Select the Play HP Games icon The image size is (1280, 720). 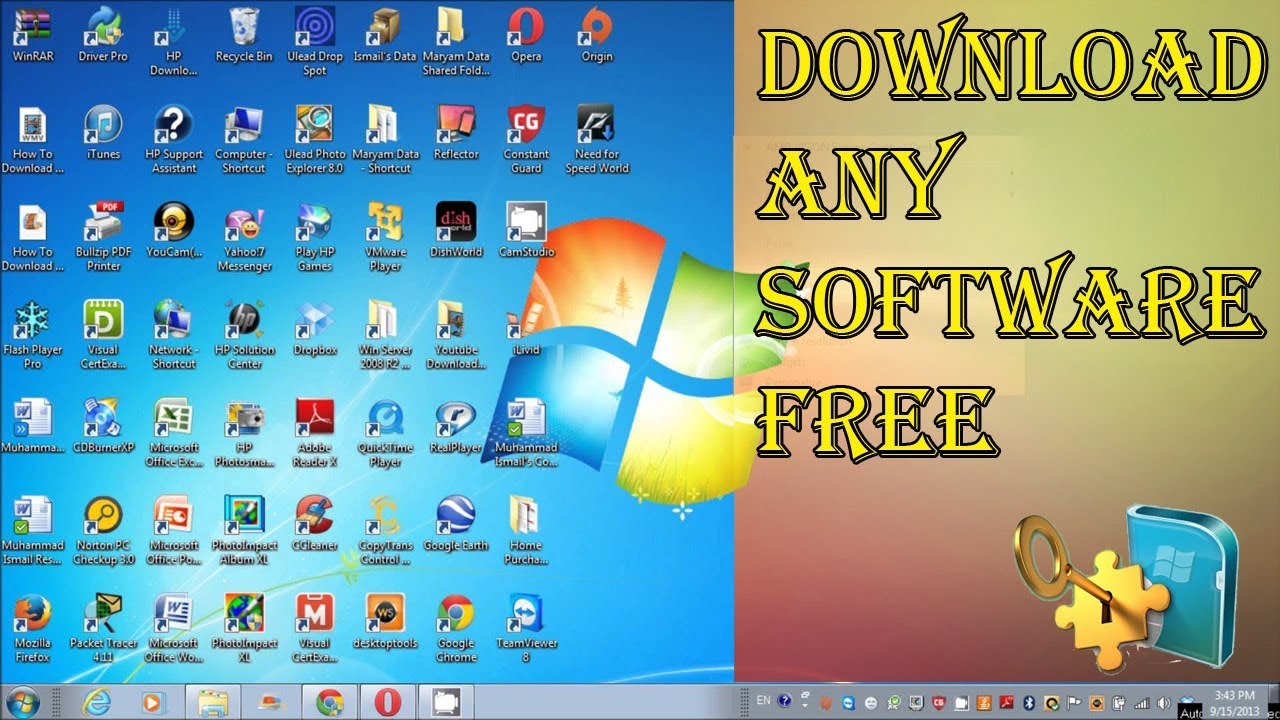click(x=315, y=238)
